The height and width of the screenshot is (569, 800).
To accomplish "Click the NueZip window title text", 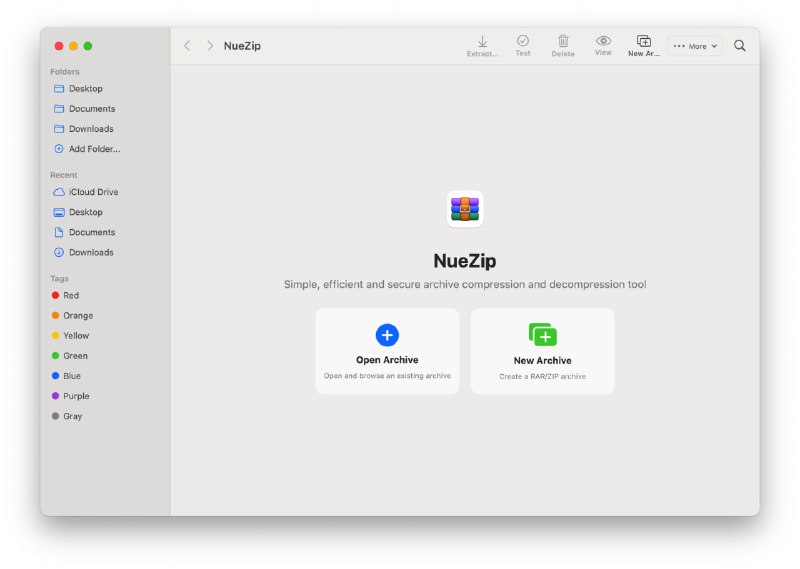I will click(x=242, y=46).
